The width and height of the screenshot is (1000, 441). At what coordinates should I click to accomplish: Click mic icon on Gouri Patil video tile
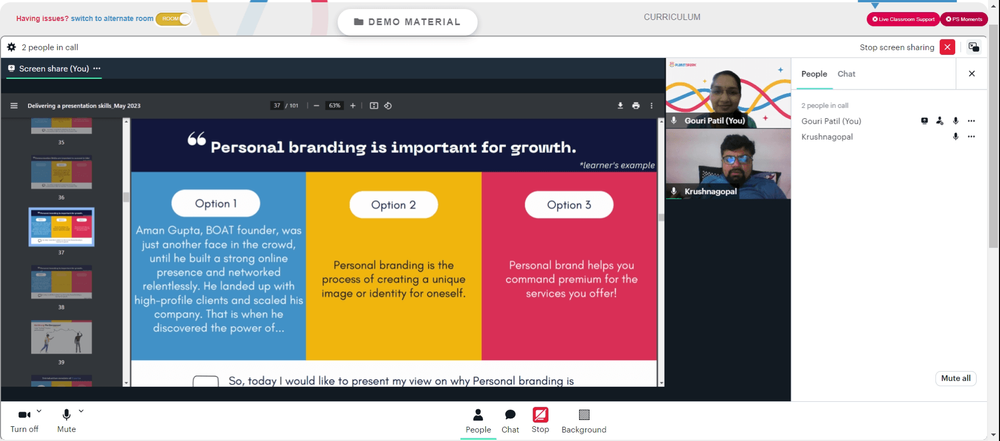pos(674,121)
